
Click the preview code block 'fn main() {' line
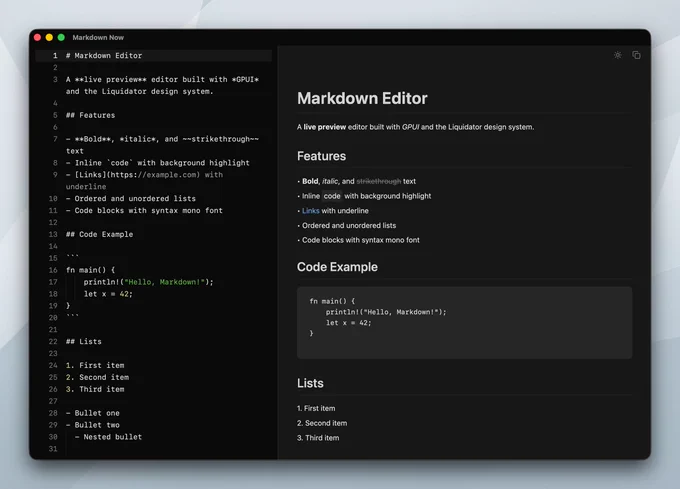(x=332, y=301)
